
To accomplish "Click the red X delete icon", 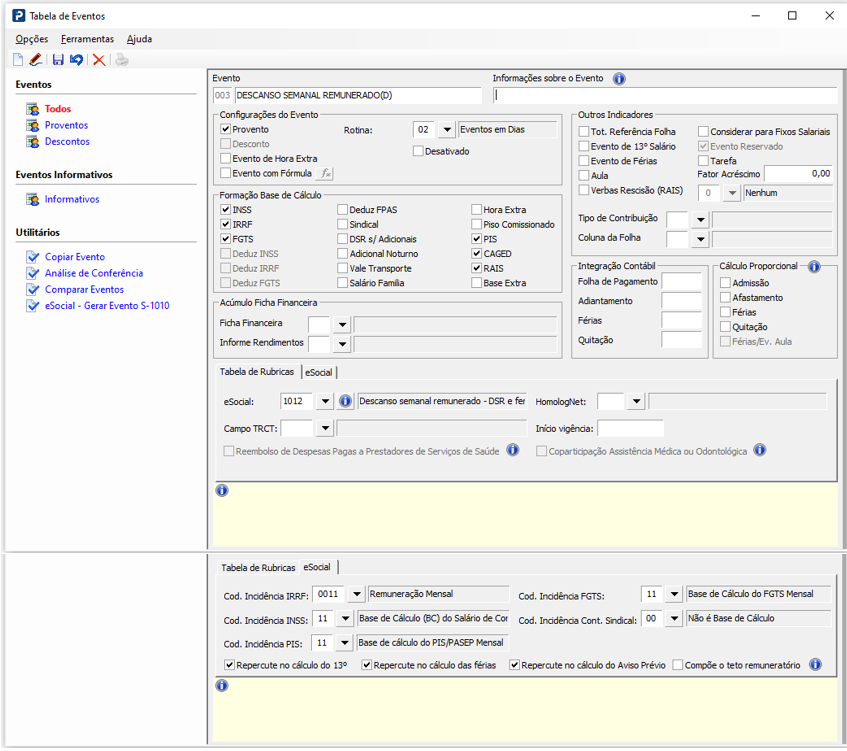I will (x=99, y=60).
